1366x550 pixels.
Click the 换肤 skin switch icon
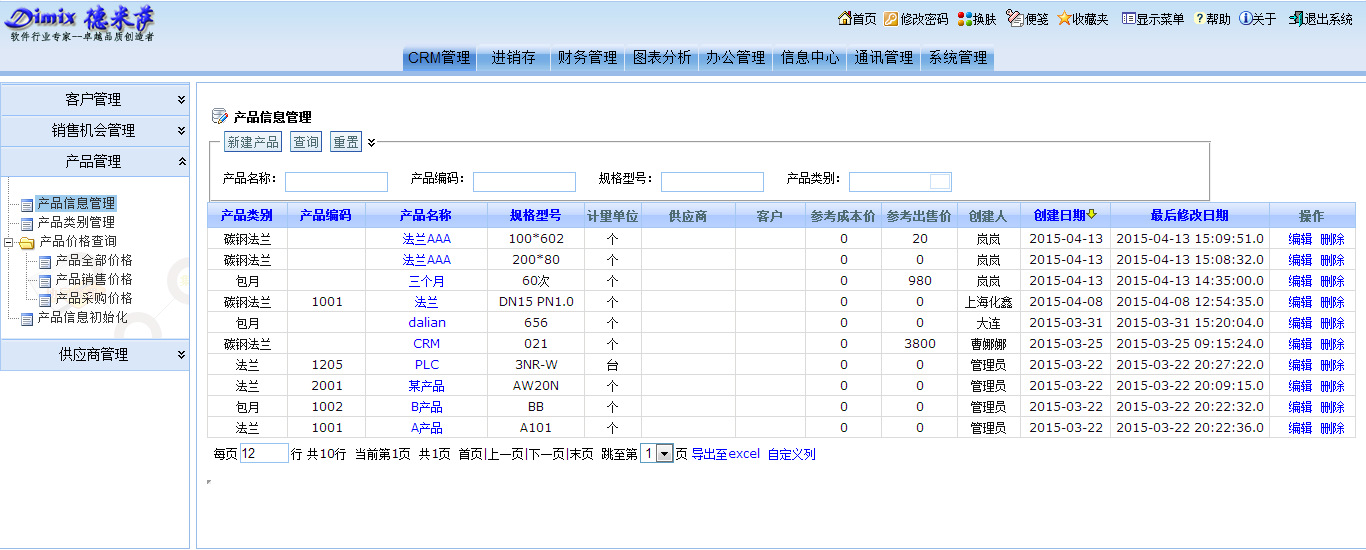pyautogui.click(x=965, y=19)
